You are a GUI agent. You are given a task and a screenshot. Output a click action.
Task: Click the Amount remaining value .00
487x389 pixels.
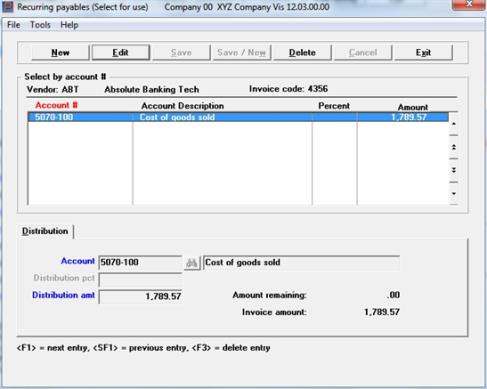coord(393,295)
